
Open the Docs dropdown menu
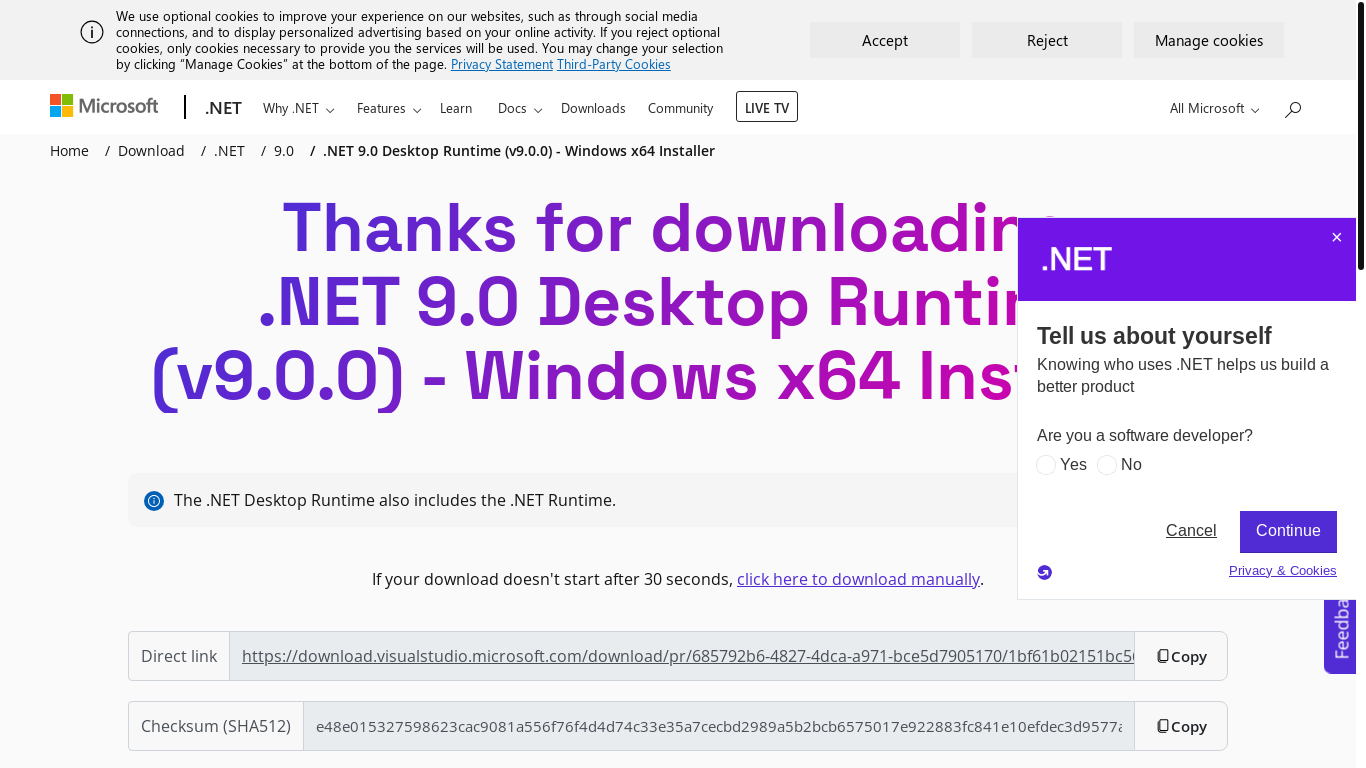click(519, 108)
